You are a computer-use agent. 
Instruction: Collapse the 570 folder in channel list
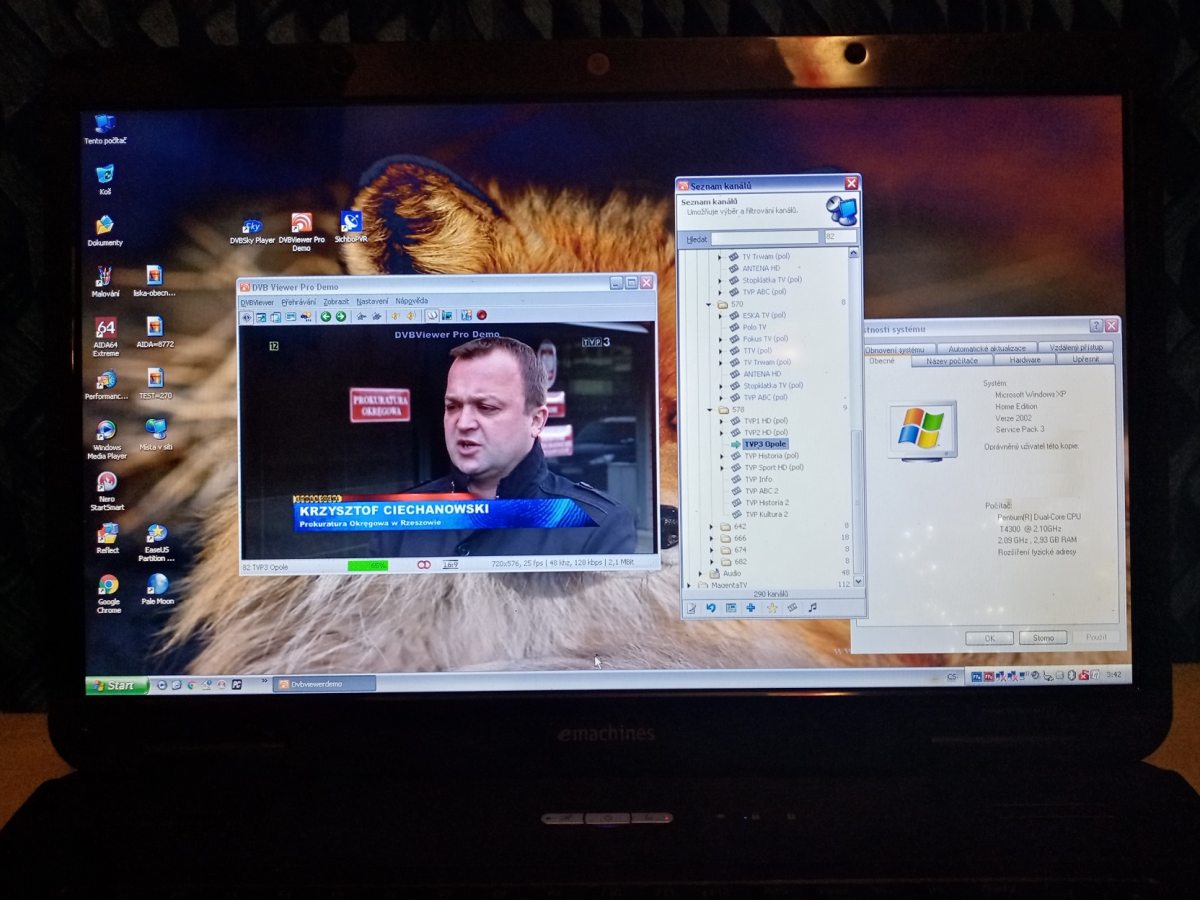pos(708,303)
